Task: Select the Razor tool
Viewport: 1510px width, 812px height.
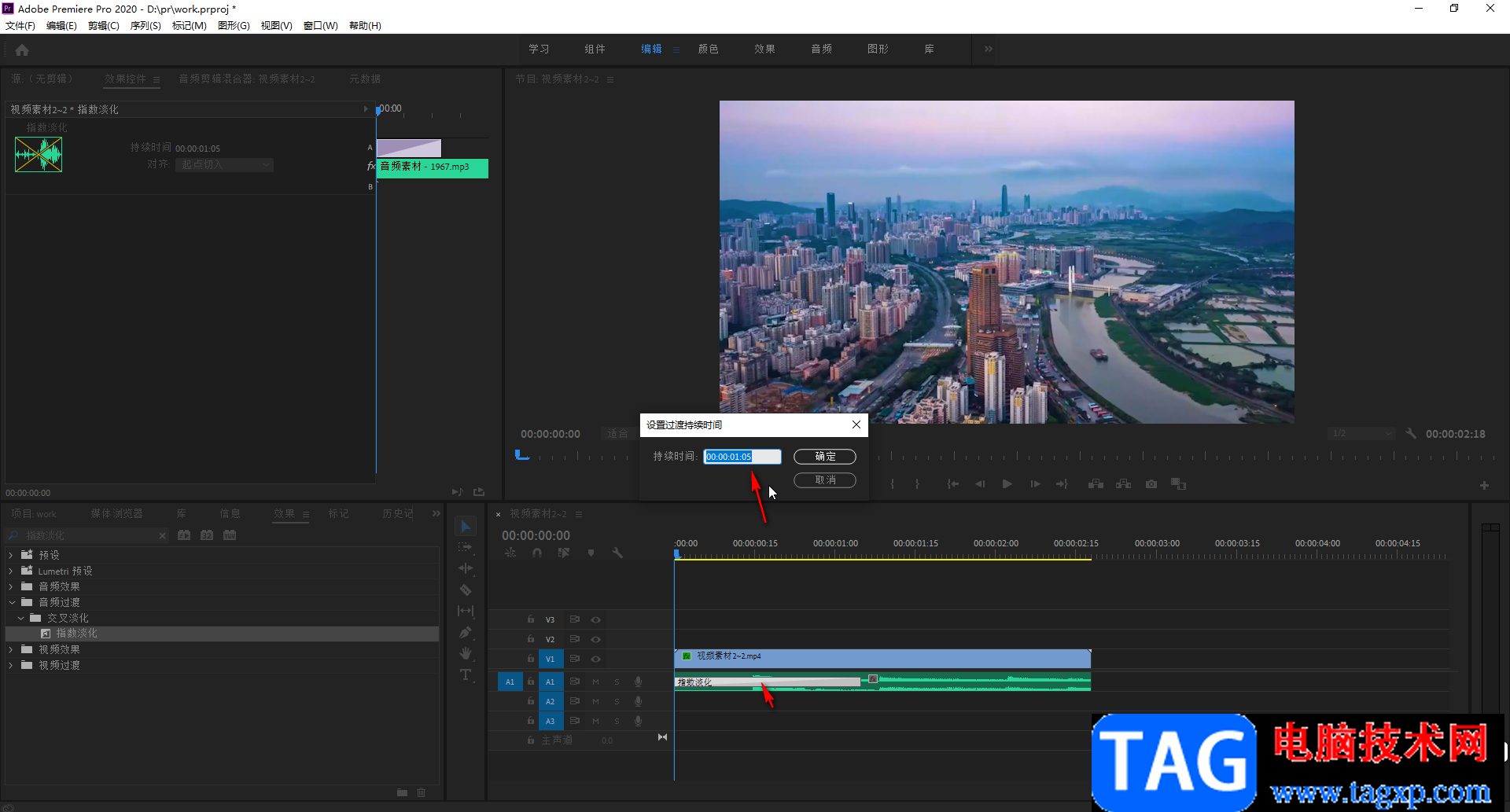Action: [466, 590]
